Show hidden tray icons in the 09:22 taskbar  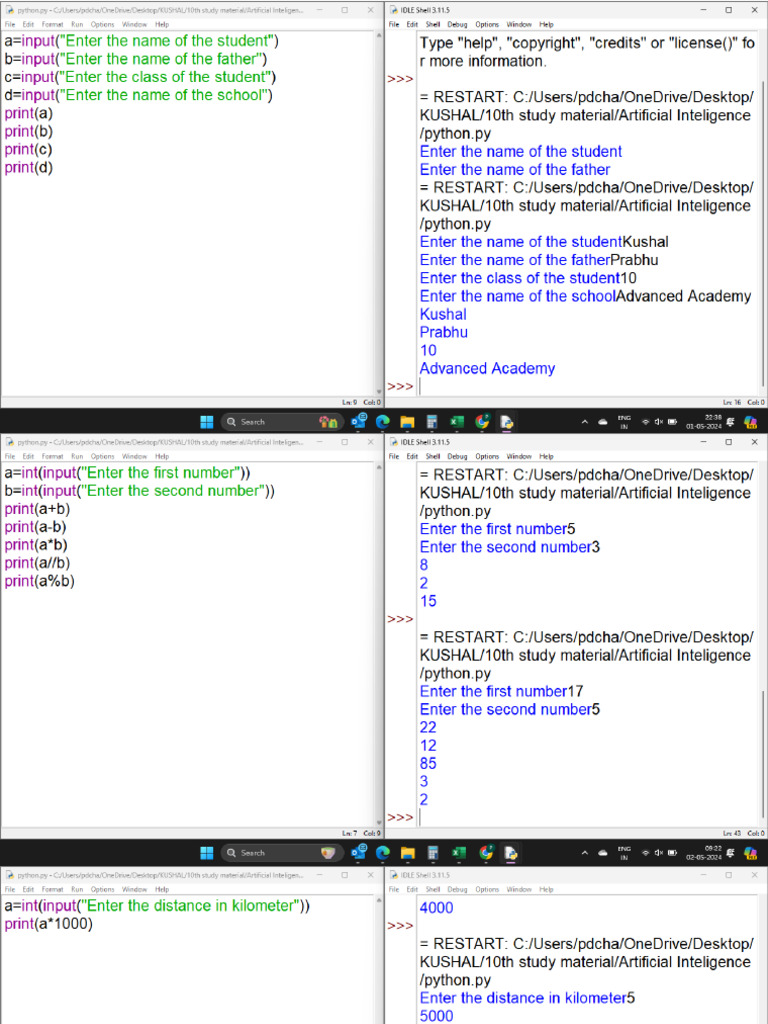(585, 853)
